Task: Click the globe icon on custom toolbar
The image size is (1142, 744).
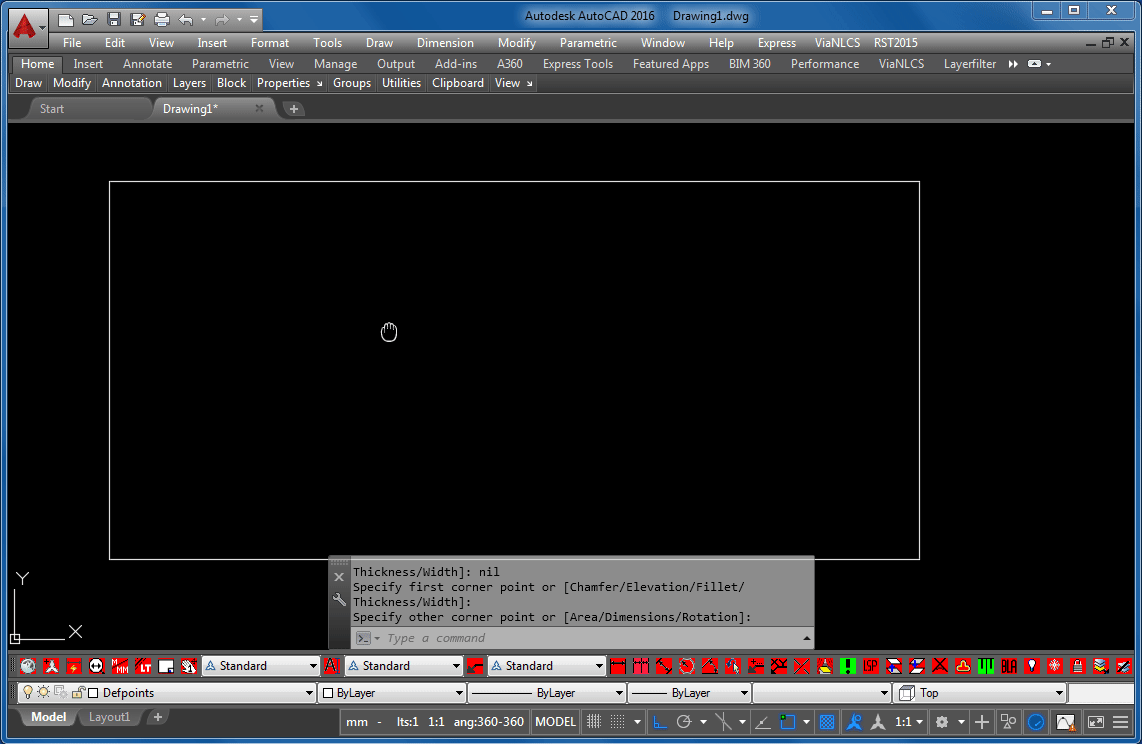Action: [28, 665]
